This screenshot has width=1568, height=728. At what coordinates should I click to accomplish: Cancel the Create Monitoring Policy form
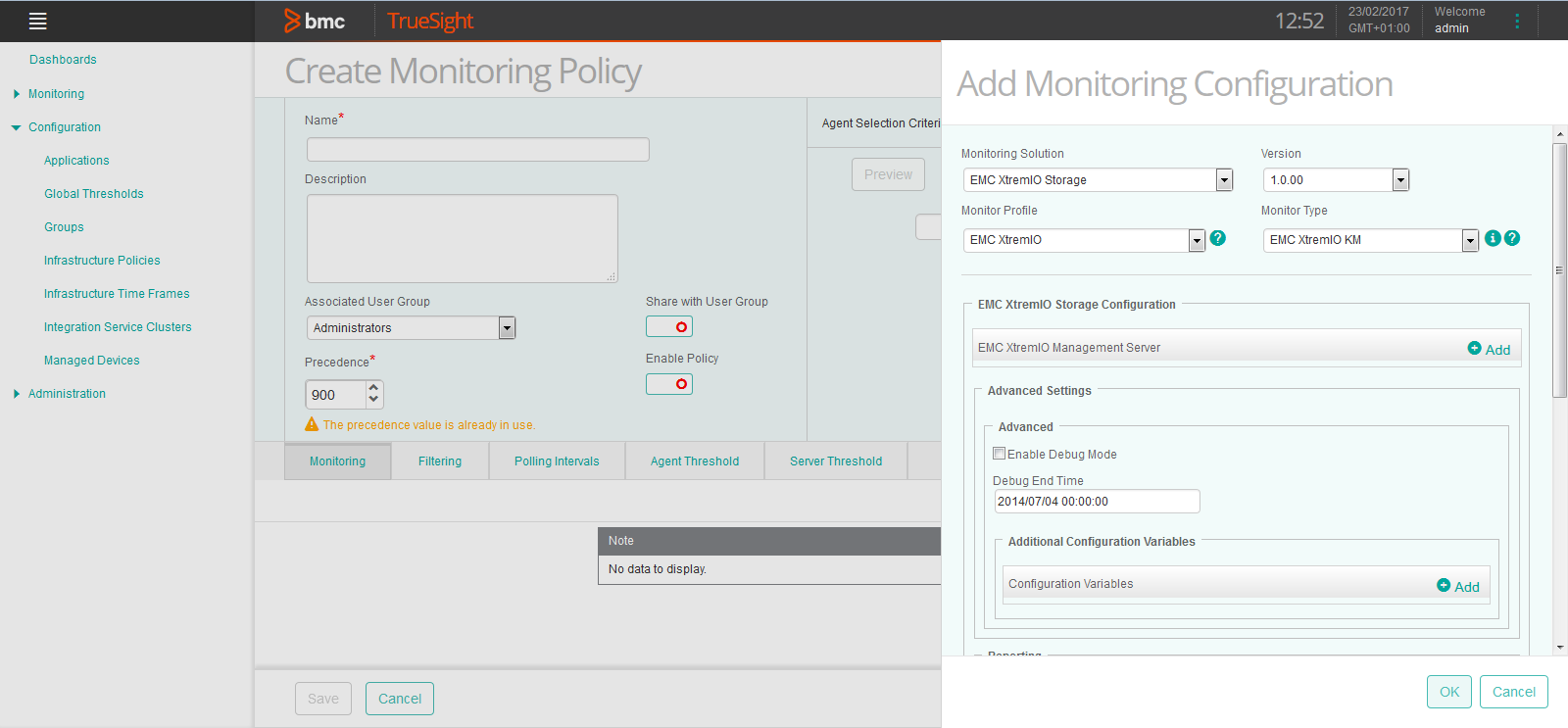click(400, 699)
